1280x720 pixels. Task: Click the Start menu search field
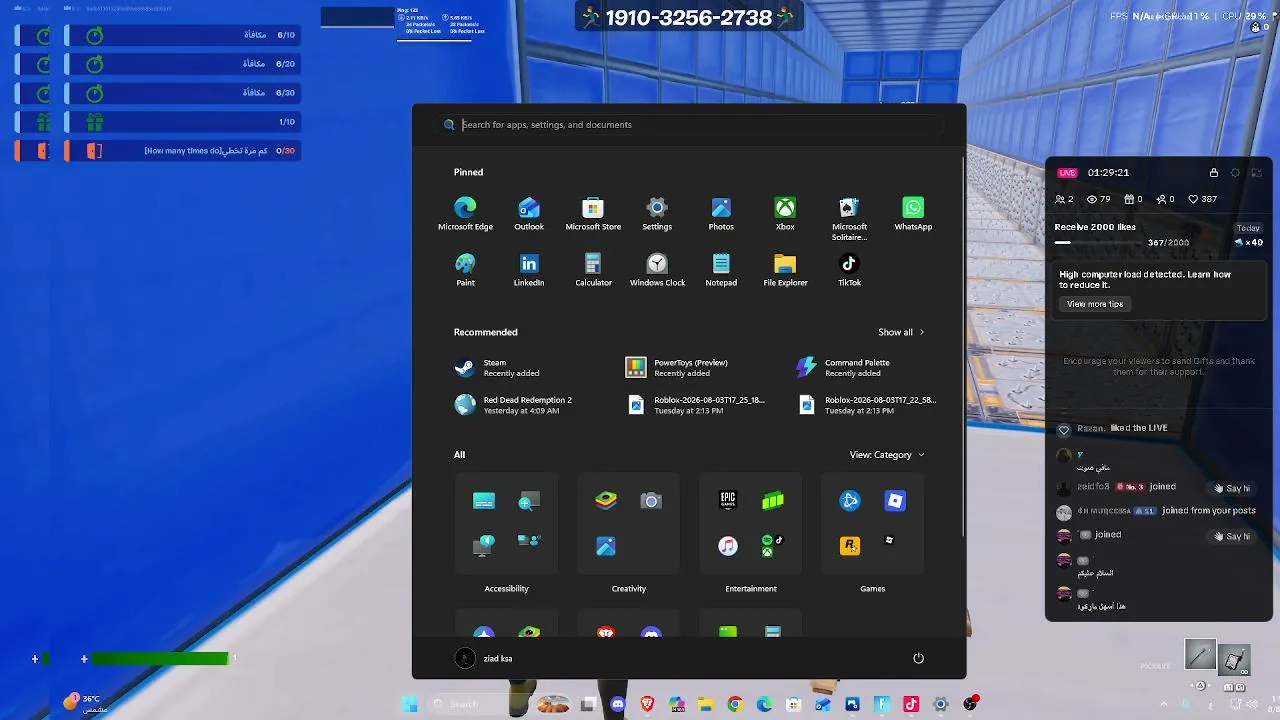[690, 125]
